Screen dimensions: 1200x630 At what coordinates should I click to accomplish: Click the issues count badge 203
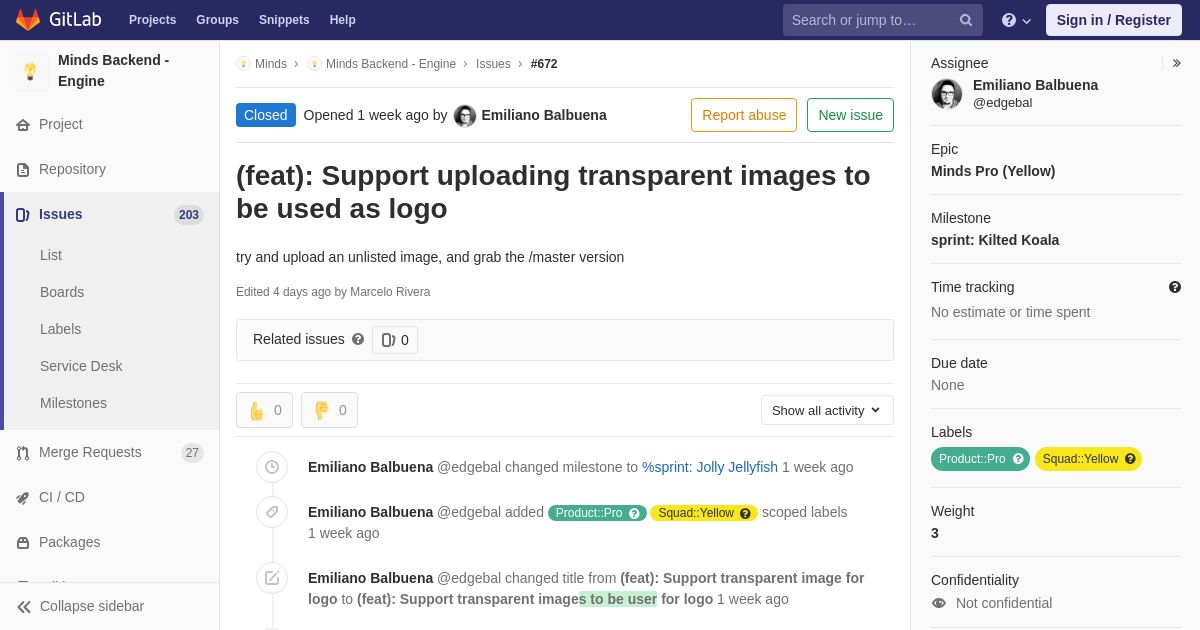coord(189,215)
